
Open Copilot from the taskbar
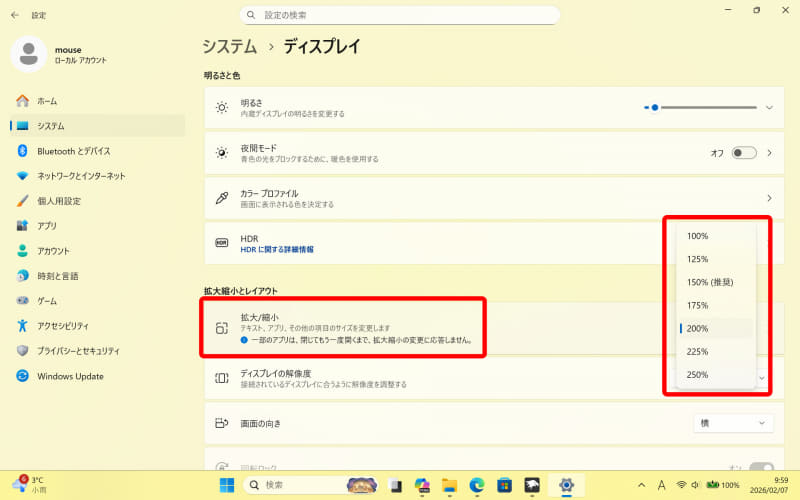coord(422,485)
